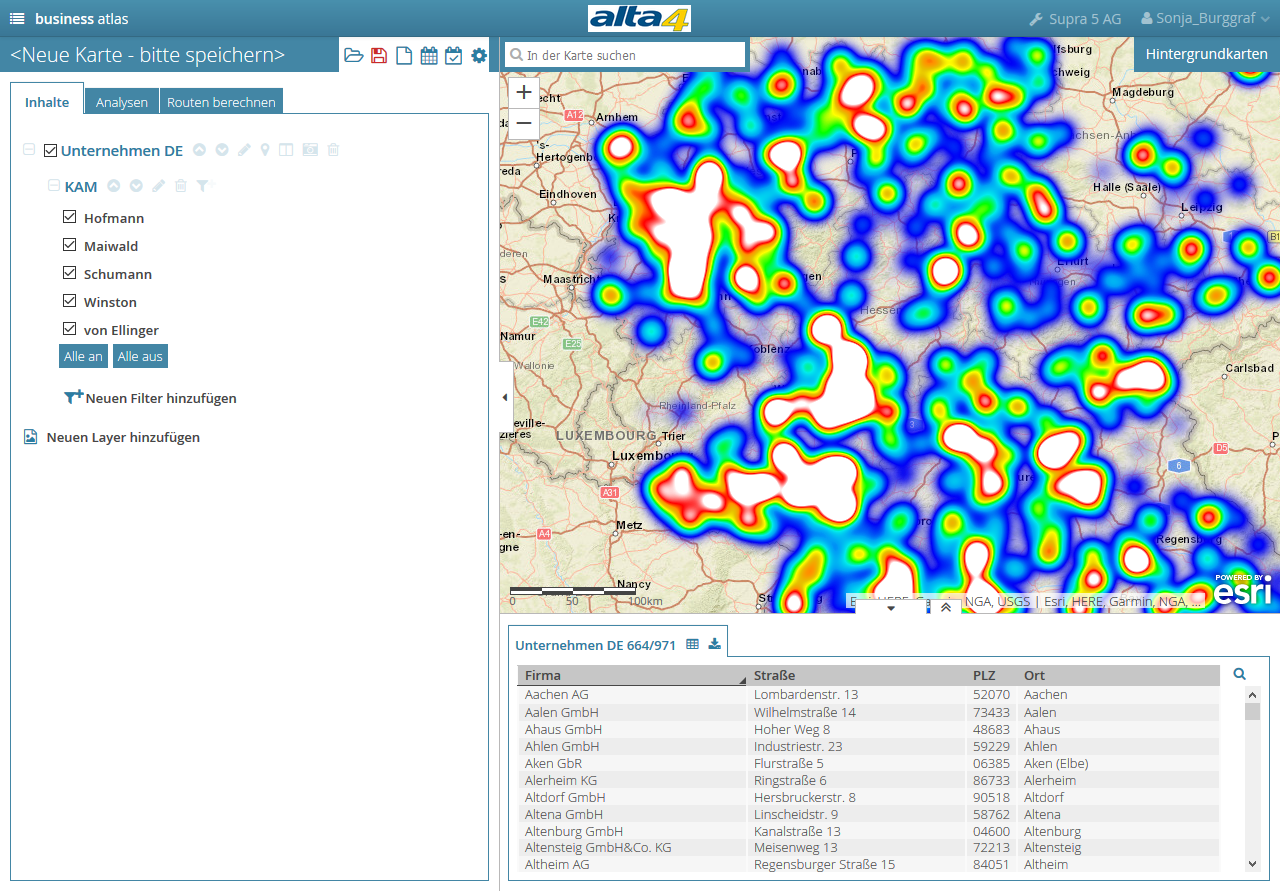Viewport: 1280px width, 891px height.
Task: Open Hintergrundkarten basemap menu
Action: point(1207,54)
